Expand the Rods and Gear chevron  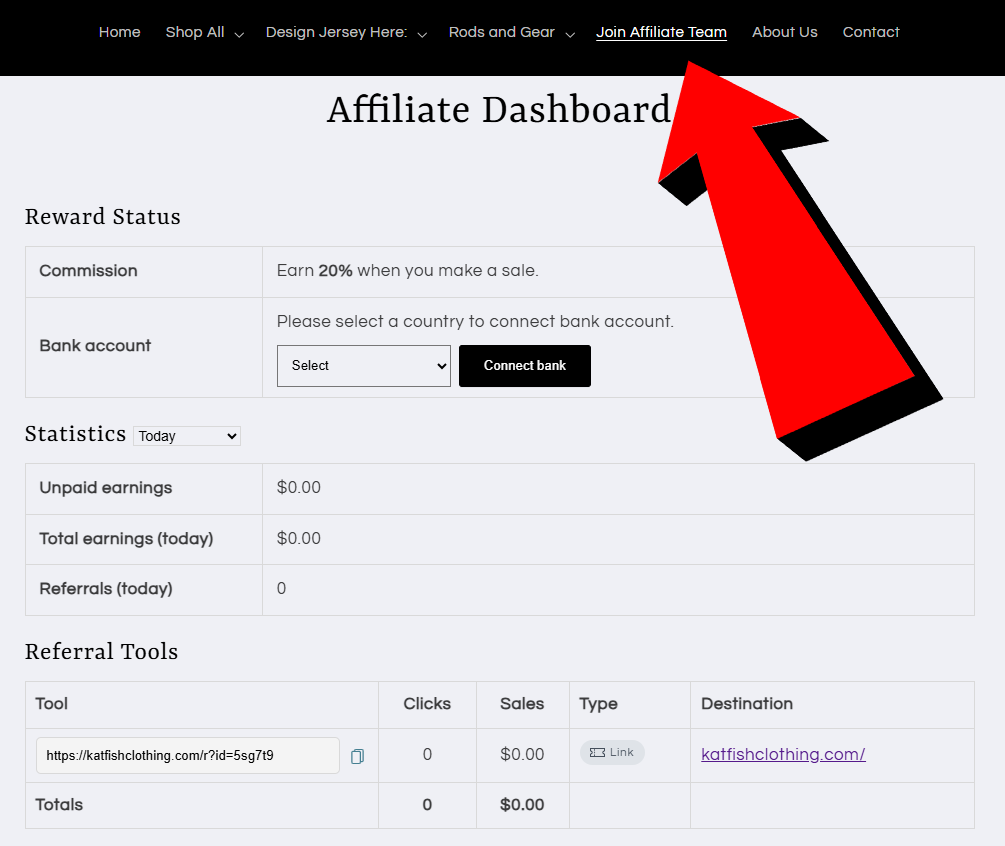tap(570, 34)
